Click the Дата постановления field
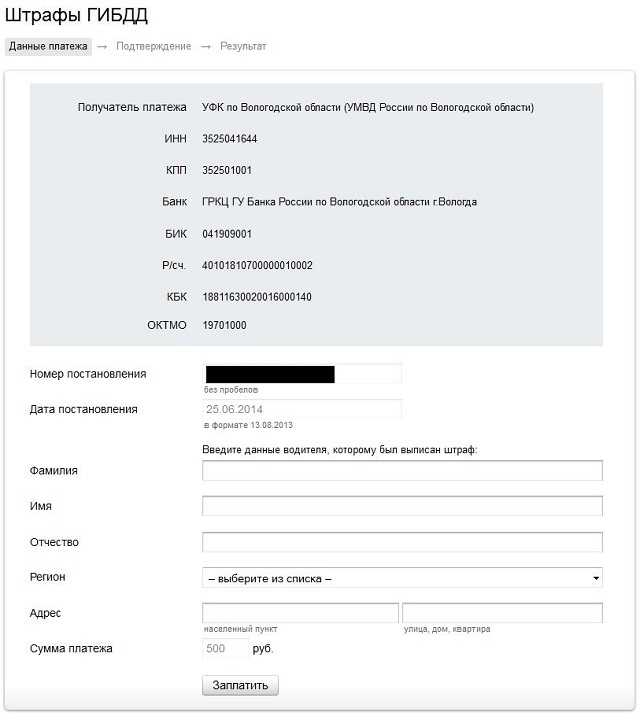Image resolution: width=640 pixels, height=716 pixels. pyautogui.click(x=301, y=409)
